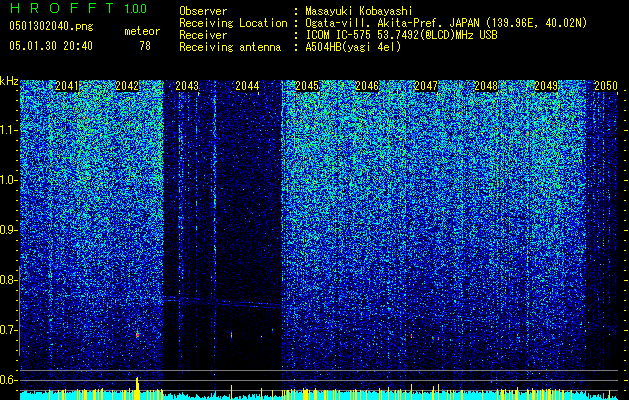
Task: Click the HROFFT program title
Action: pos(62,8)
